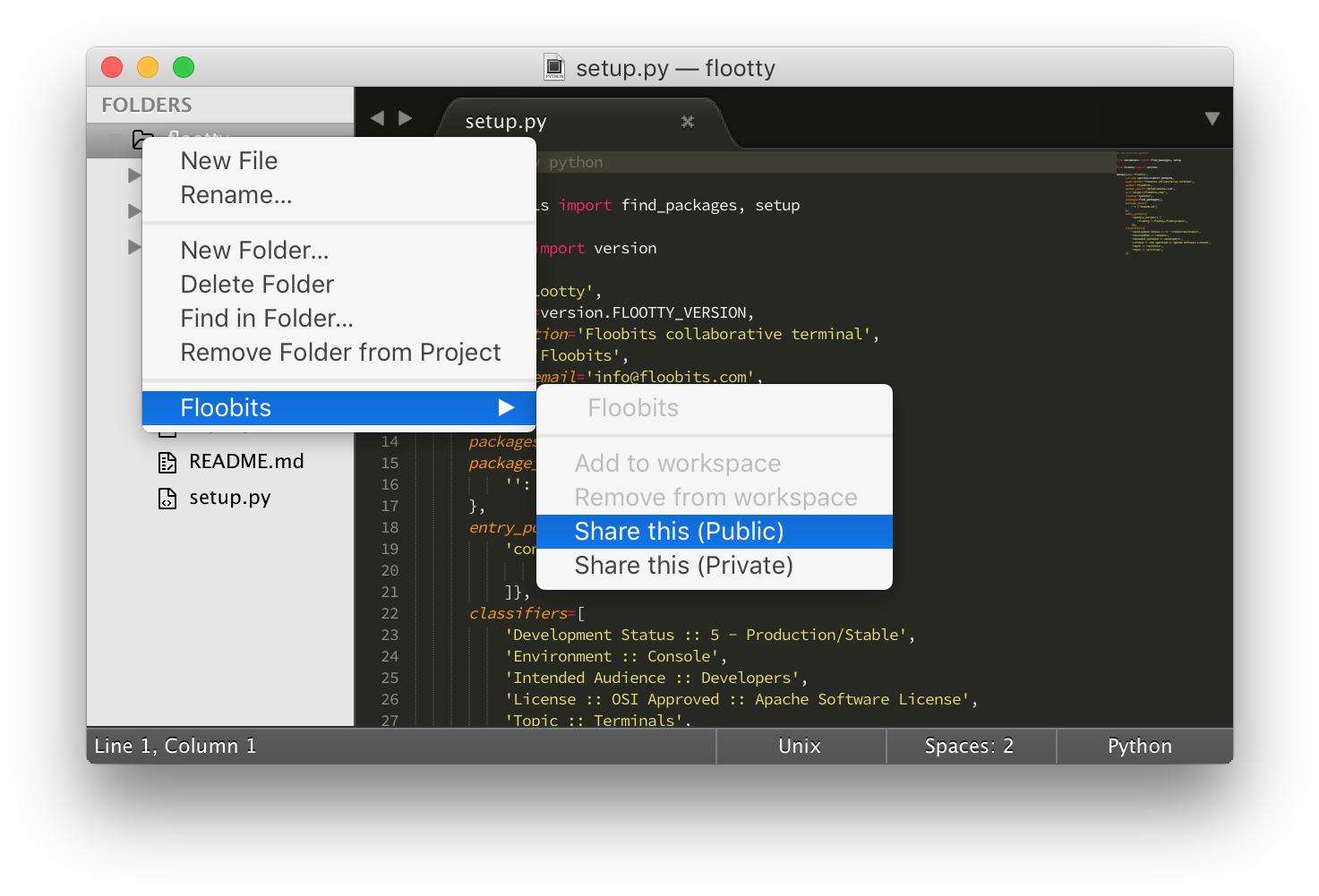The height and width of the screenshot is (896, 1319).
Task: Close the setup.py tab using its x icon
Action: tap(687, 122)
